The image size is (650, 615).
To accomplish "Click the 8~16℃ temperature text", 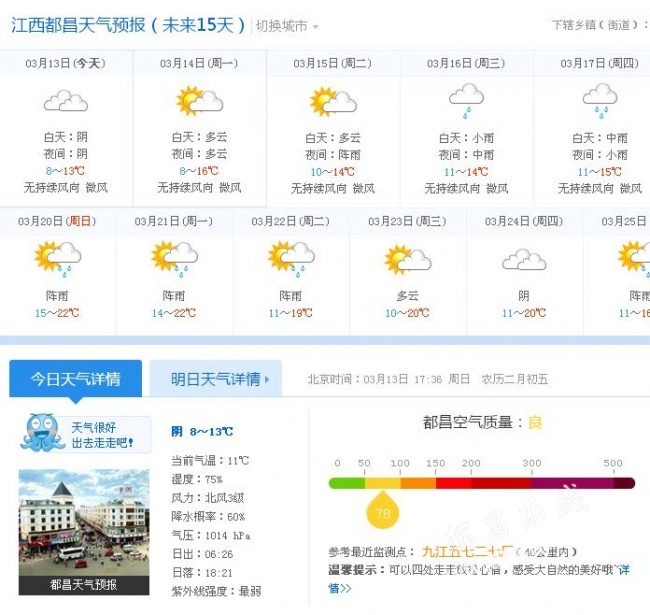I will [x=199, y=171].
